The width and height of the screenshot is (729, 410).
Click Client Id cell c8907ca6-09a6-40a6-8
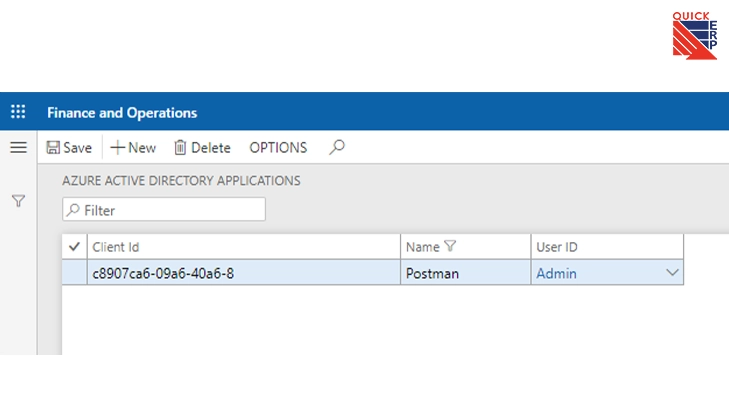(244, 272)
